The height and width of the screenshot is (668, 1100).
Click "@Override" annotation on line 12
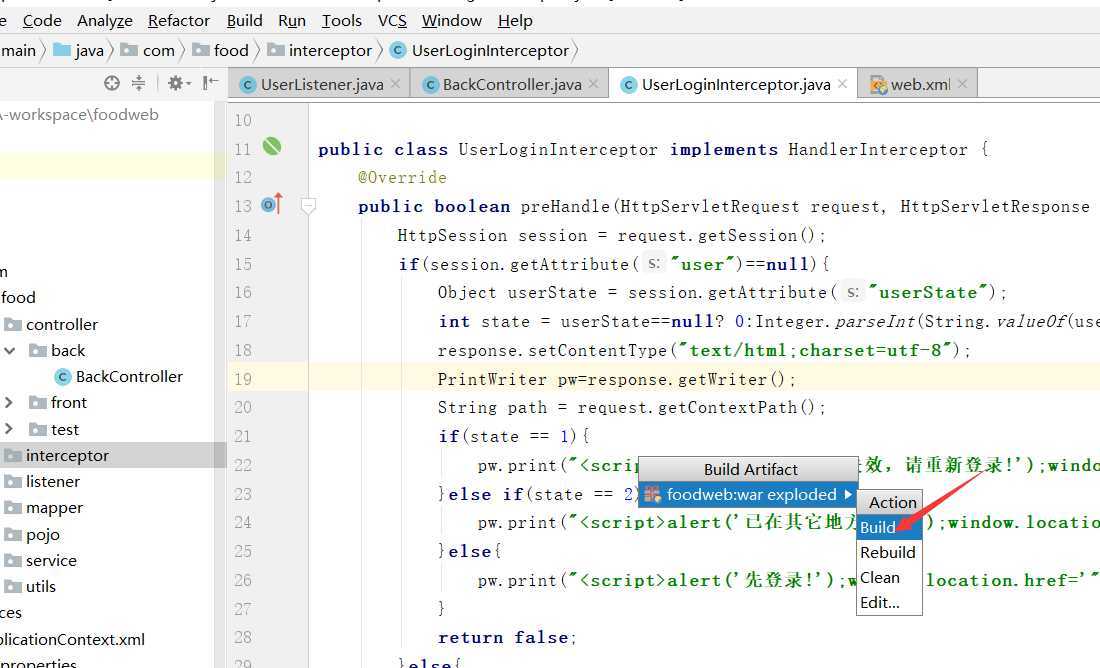coord(402,178)
